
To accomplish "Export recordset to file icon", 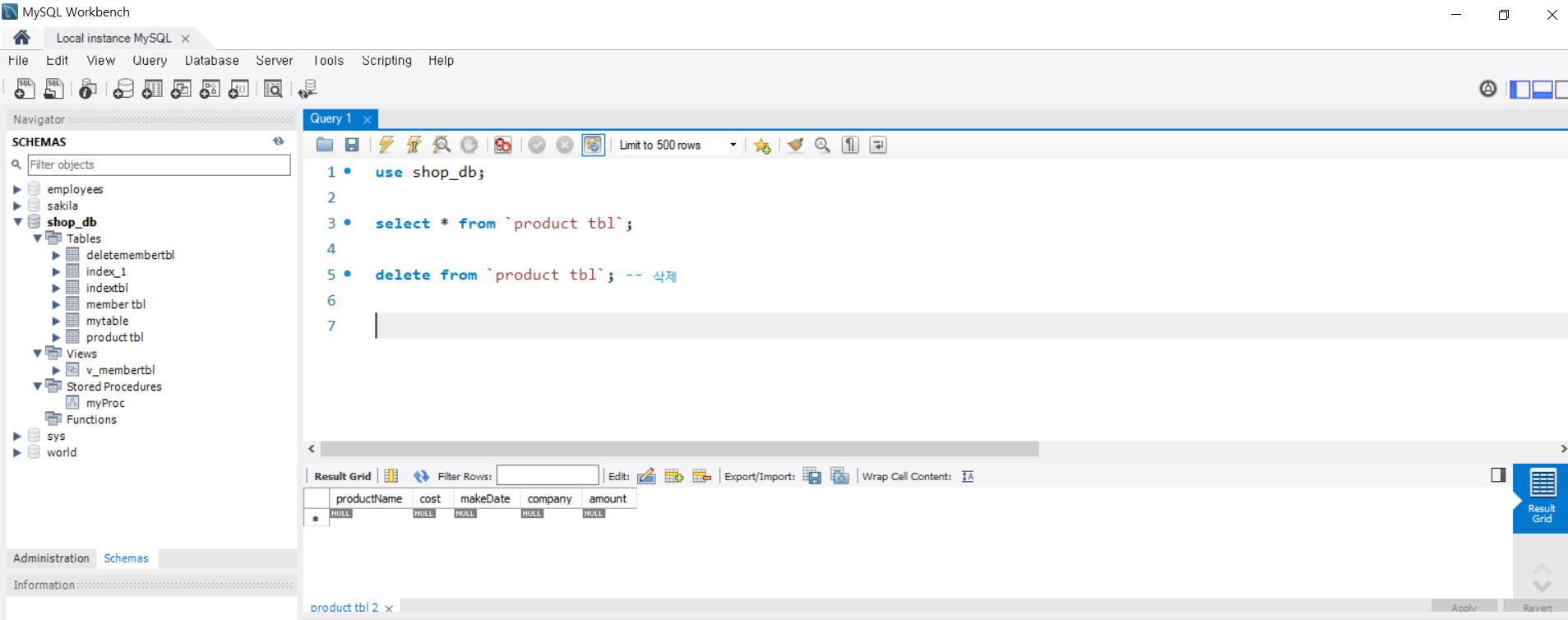I will coord(812,476).
